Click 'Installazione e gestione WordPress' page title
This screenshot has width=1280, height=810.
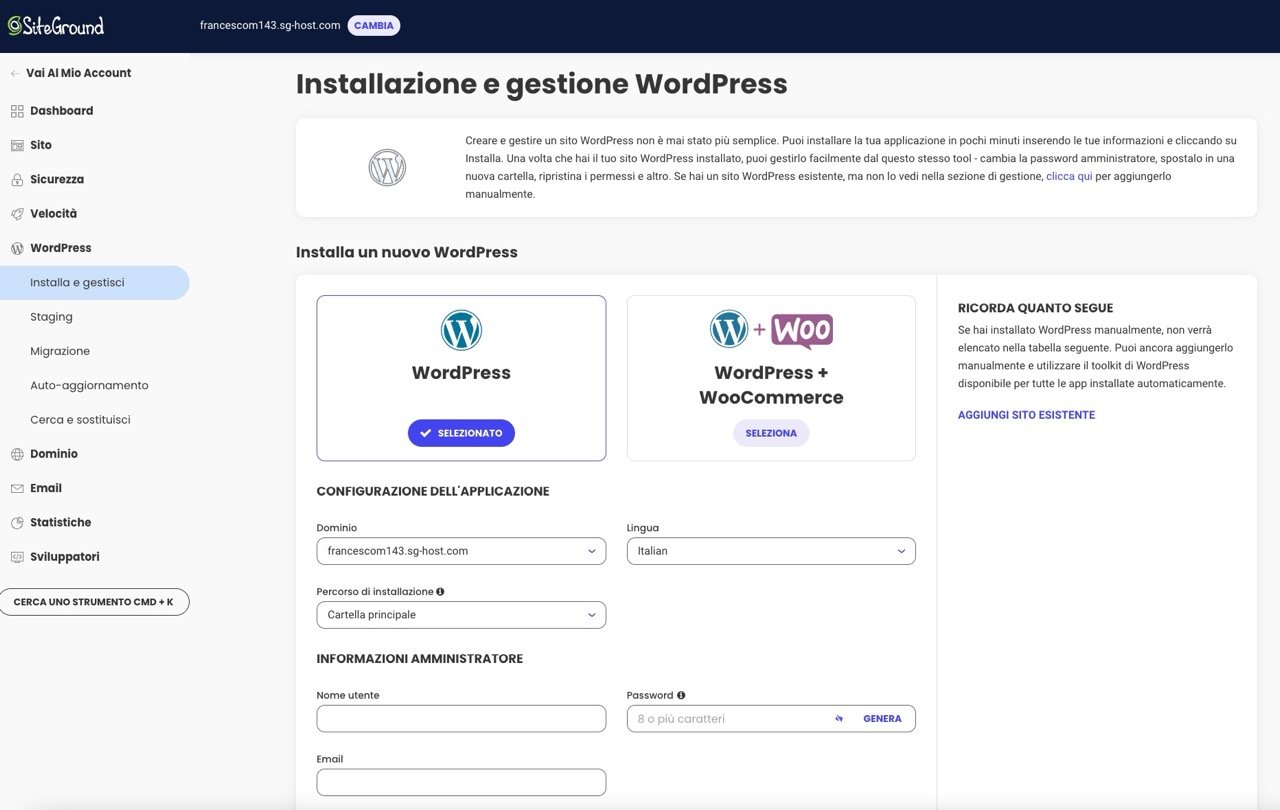pos(542,84)
